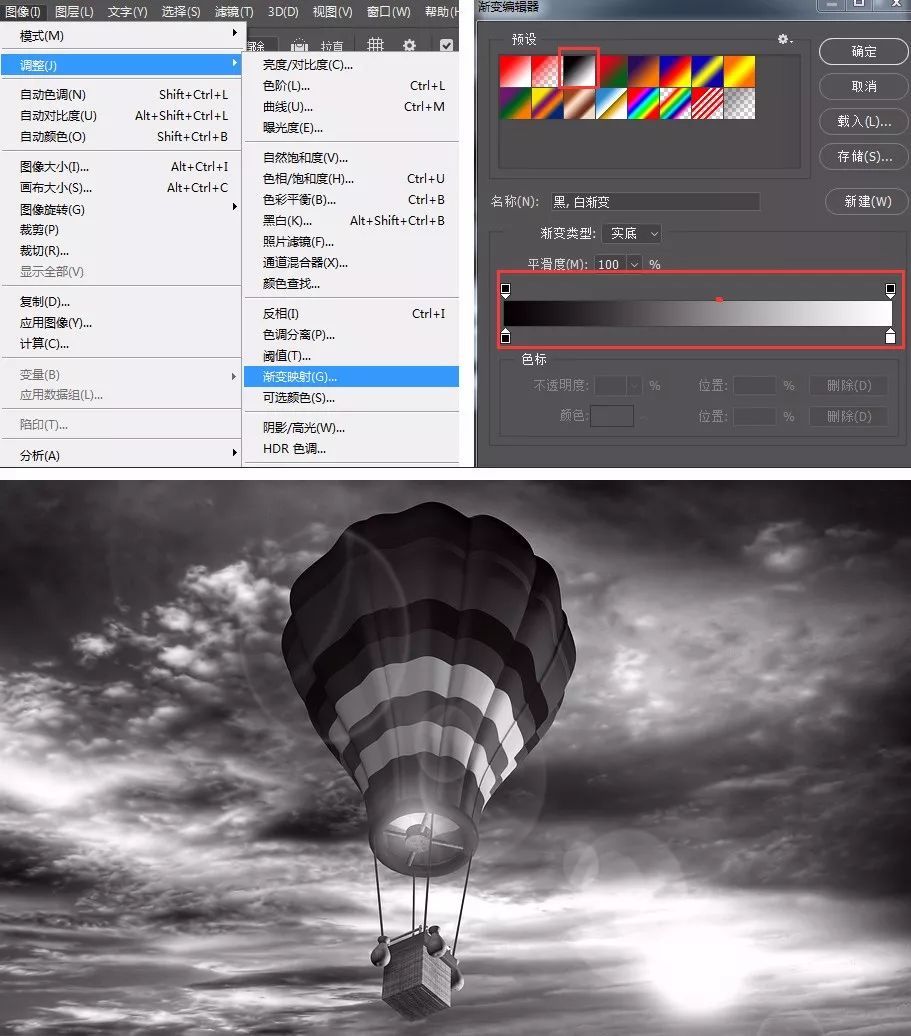The width and height of the screenshot is (911, 1036).
Task: Expand the 图像旋转(G) submenu
Action: [122, 209]
